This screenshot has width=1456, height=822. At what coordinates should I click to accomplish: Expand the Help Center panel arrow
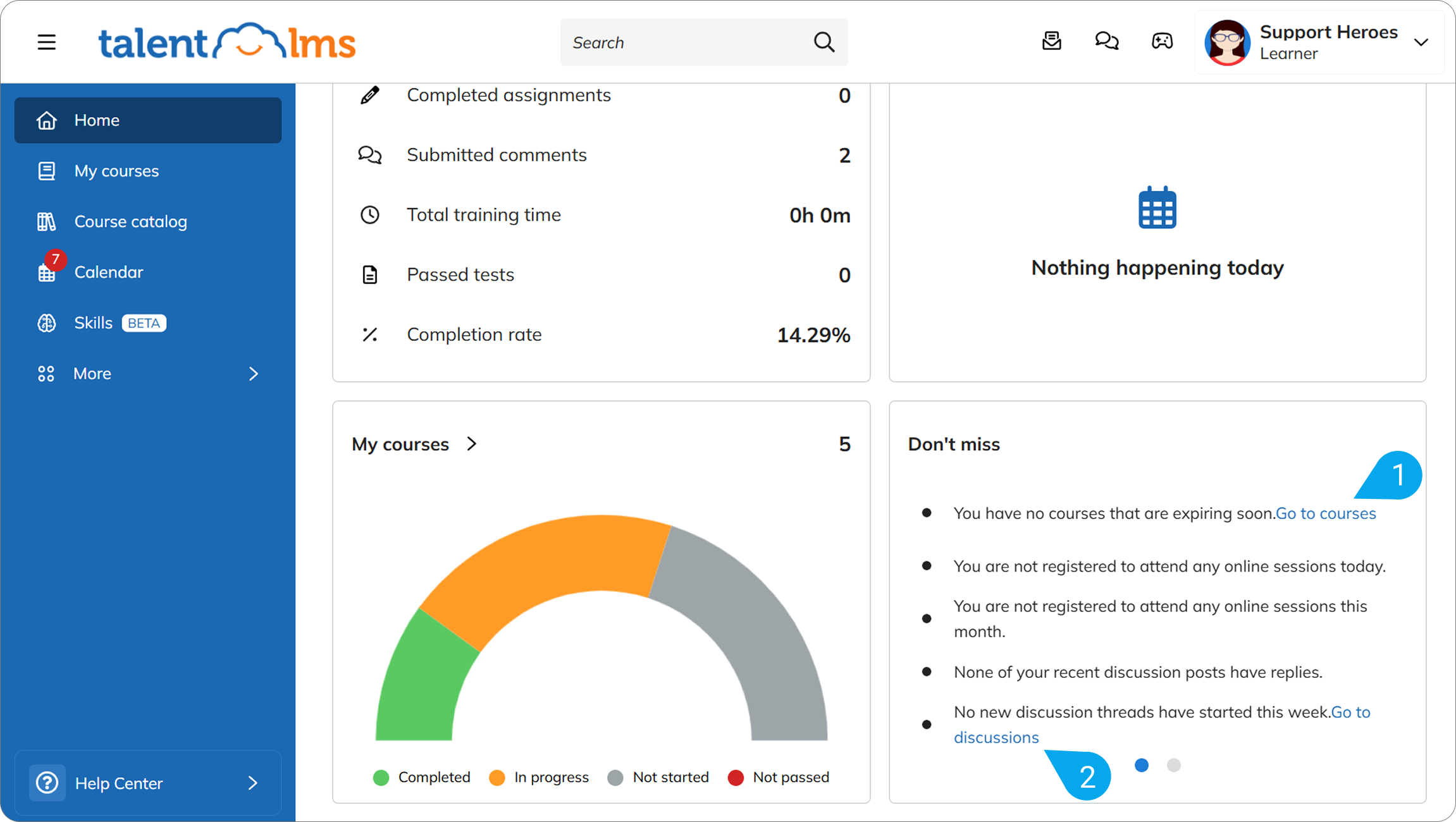[x=252, y=783]
